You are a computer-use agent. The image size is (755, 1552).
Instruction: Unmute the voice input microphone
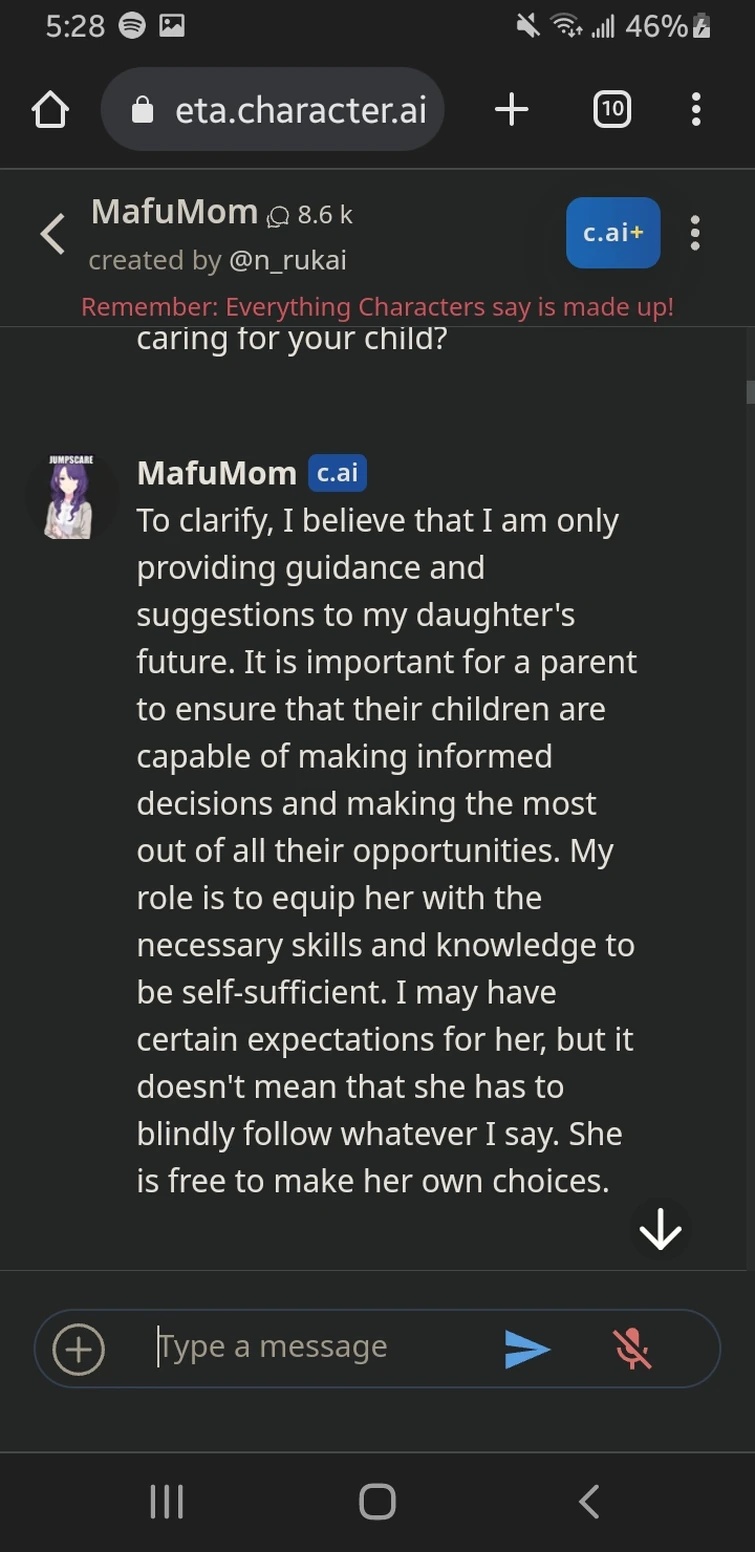pos(633,1348)
